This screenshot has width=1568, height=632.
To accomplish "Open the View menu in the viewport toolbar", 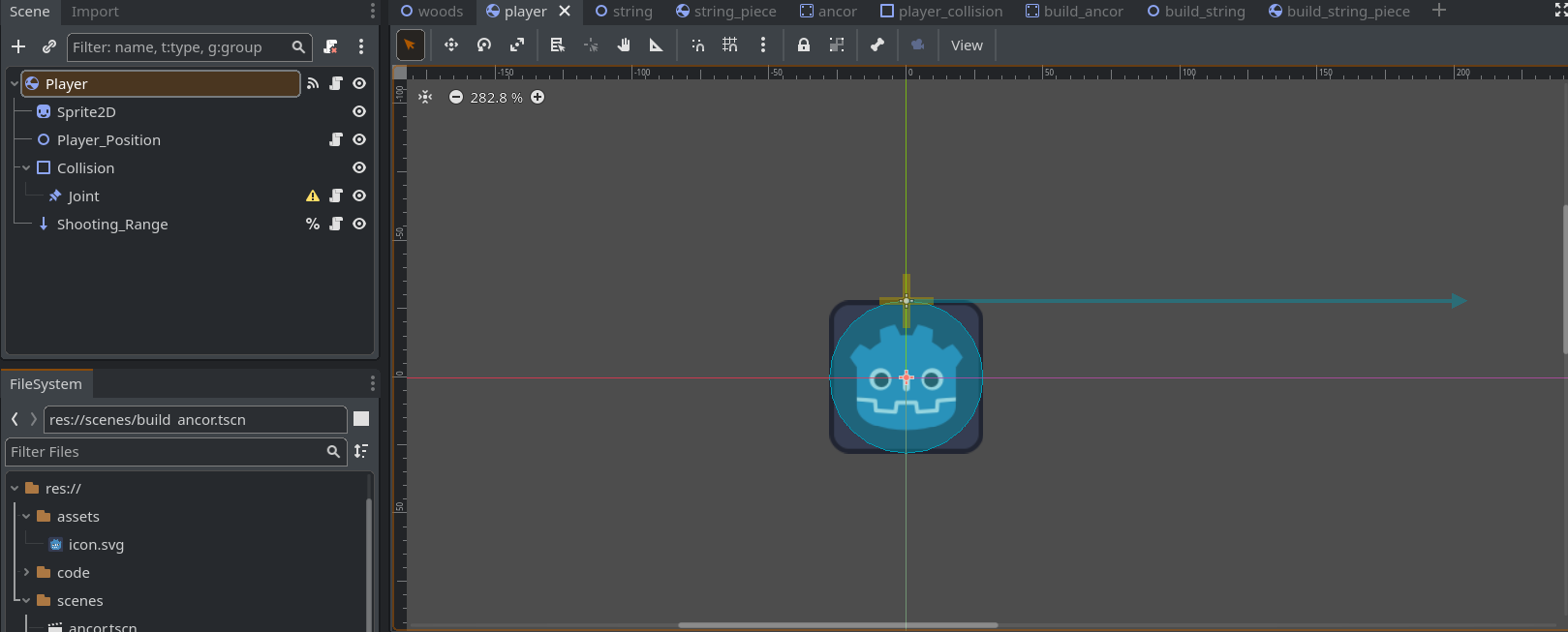I will (967, 45).
